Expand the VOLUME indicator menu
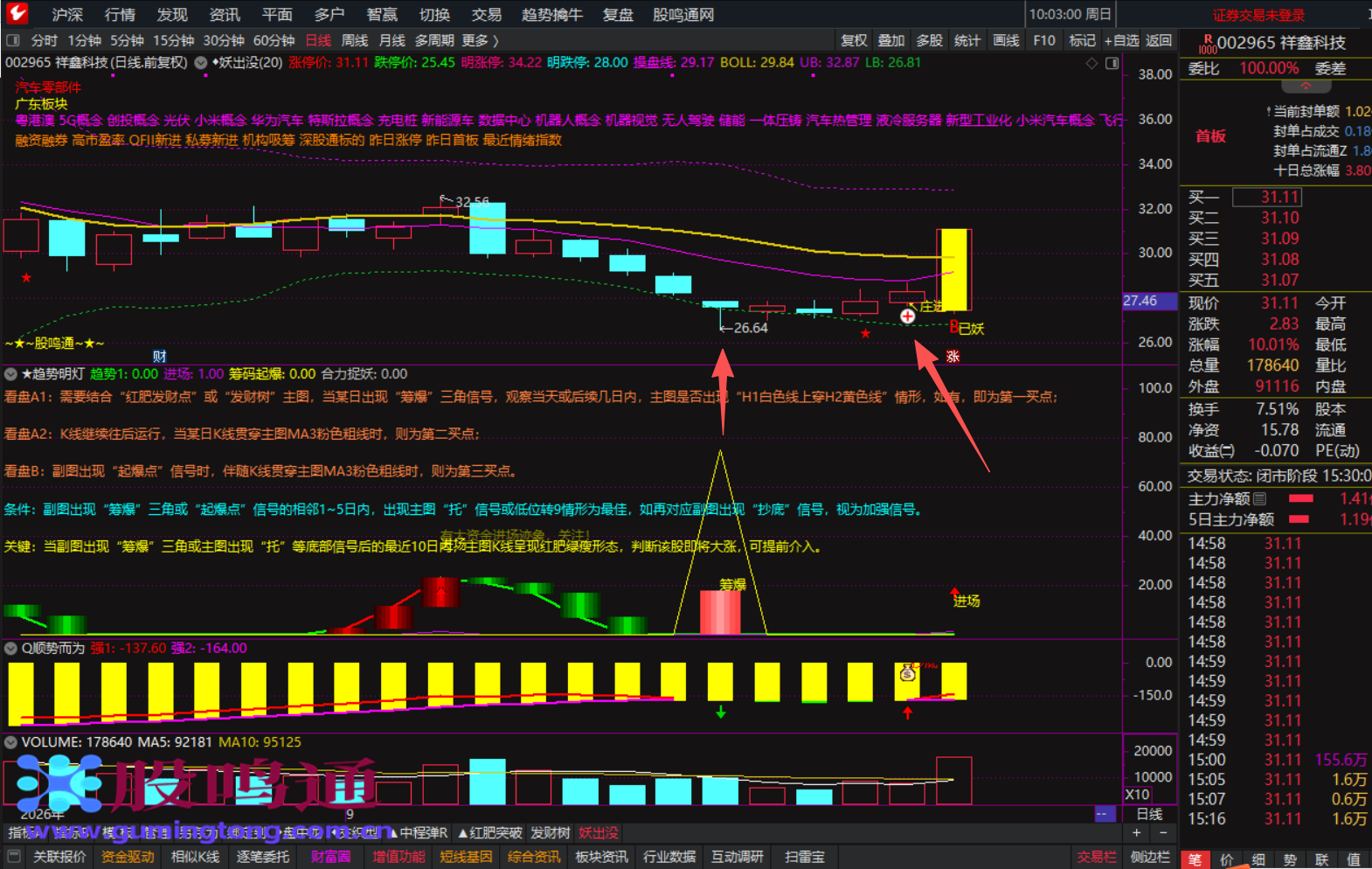Image resolution: width=1372 pixels, height=869 pixels. (10, 742)
